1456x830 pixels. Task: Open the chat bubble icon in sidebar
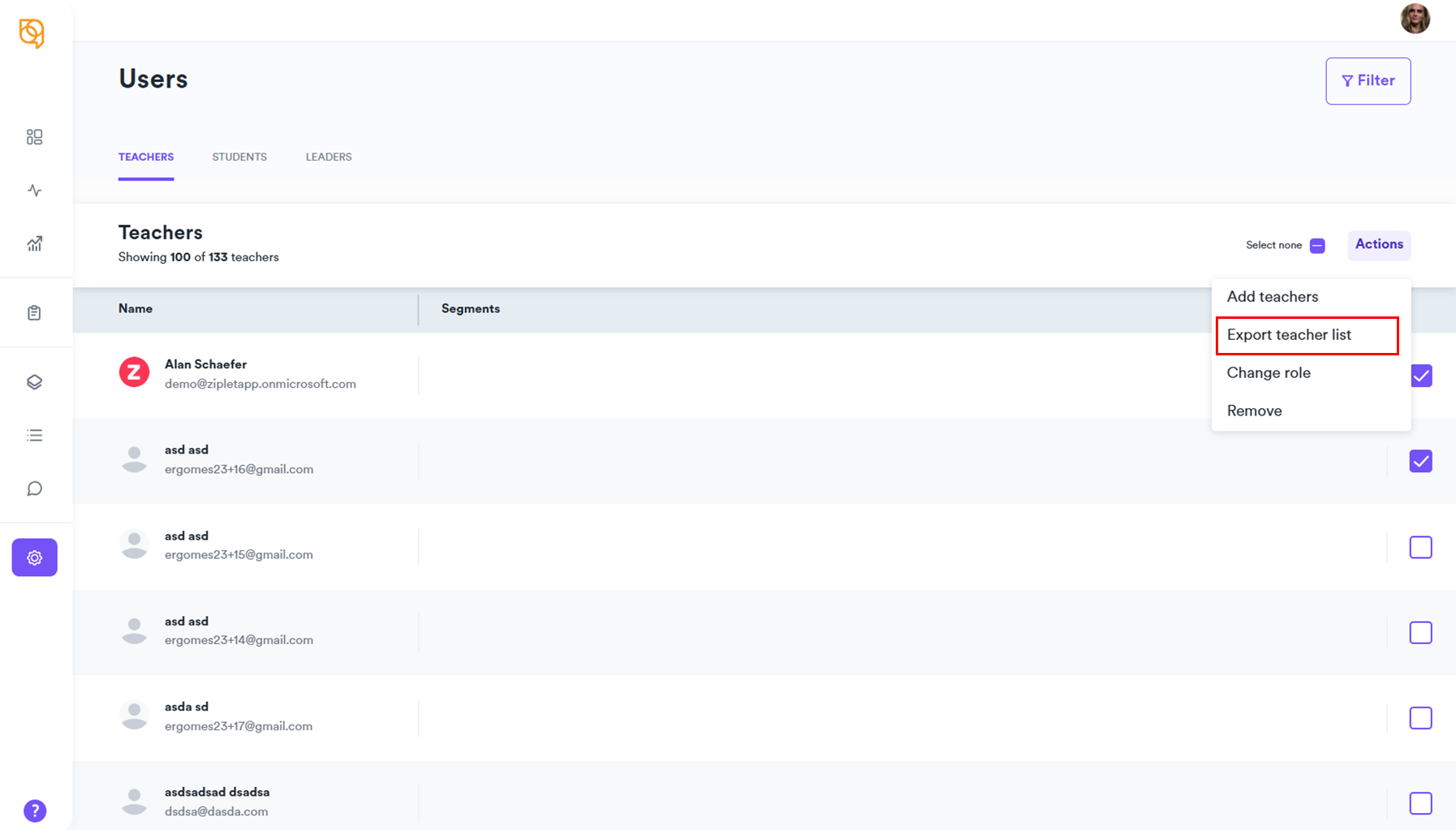(x=34, y=488)
